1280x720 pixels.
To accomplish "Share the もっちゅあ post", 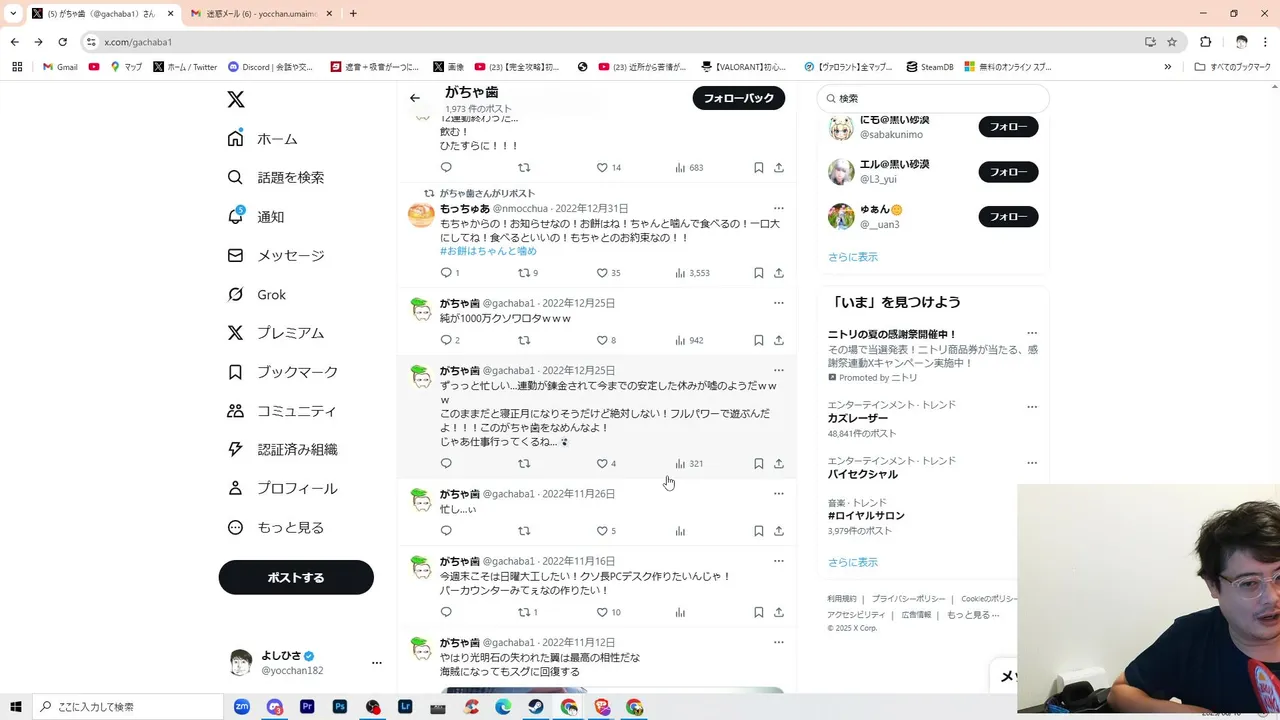I will 779,273.
